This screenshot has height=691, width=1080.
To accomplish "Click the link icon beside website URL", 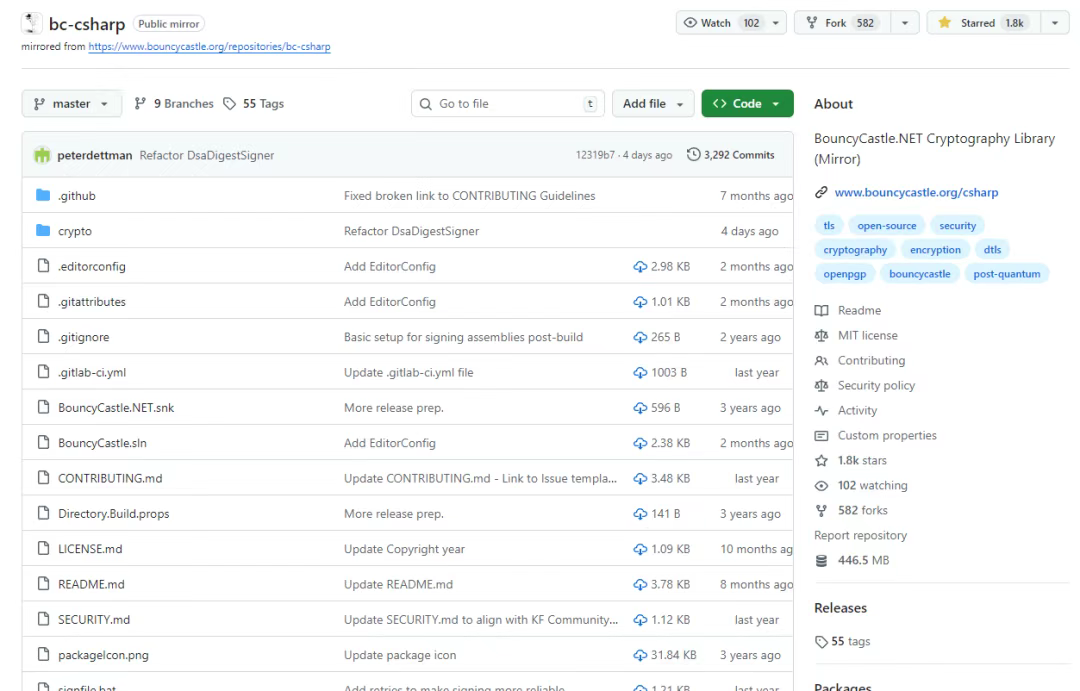I will click(x=821, y=192).
